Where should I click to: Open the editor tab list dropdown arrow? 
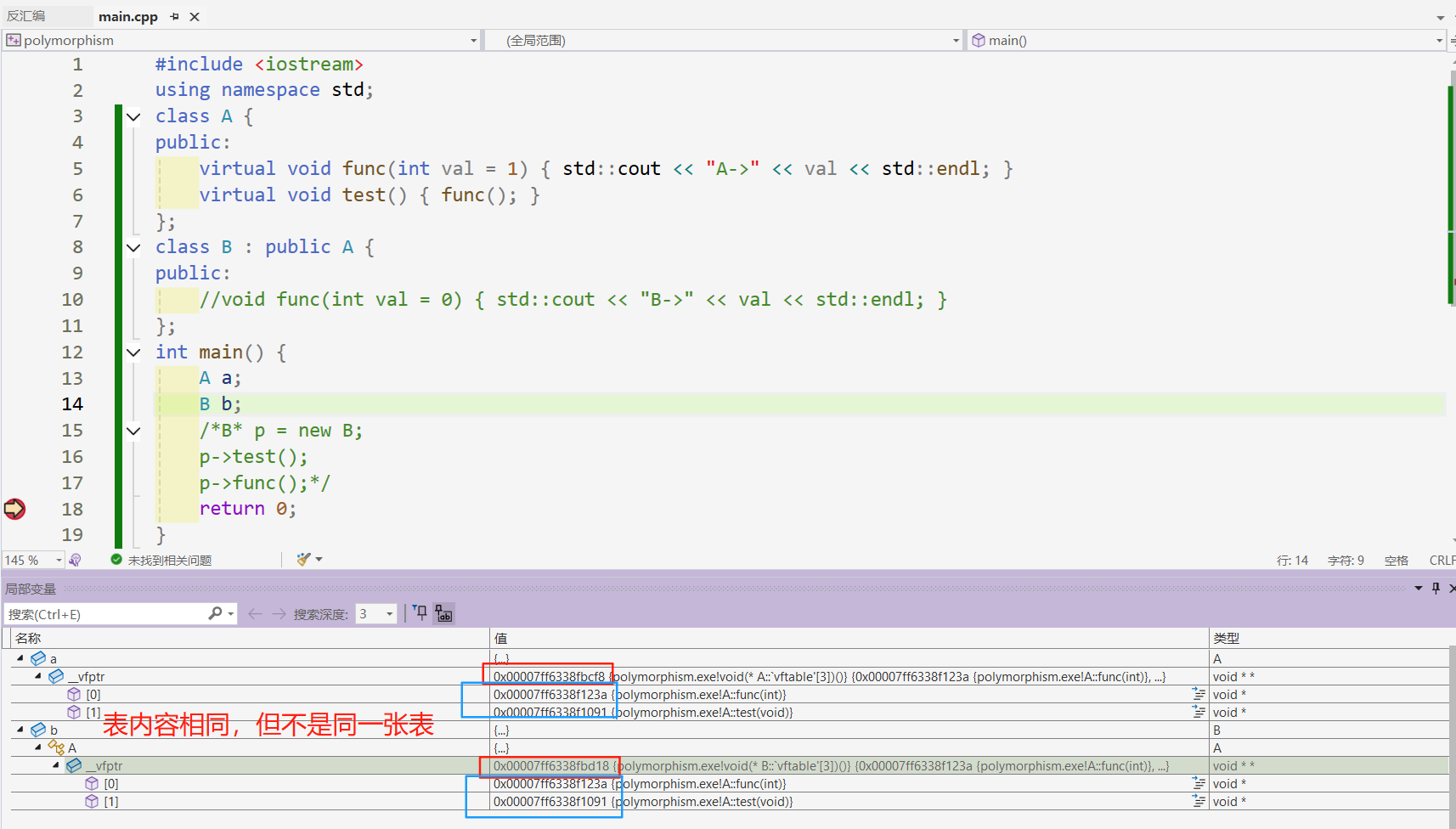(x=1440, y=17)
